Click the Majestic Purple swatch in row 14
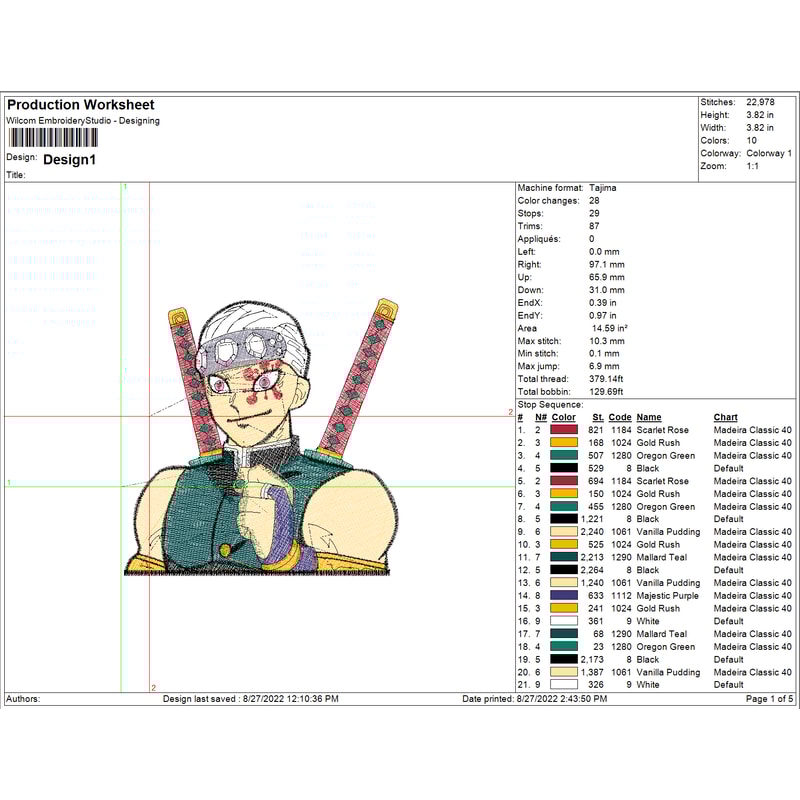The height and width of the screenshot is (800, 800). (x=564, y=596)
